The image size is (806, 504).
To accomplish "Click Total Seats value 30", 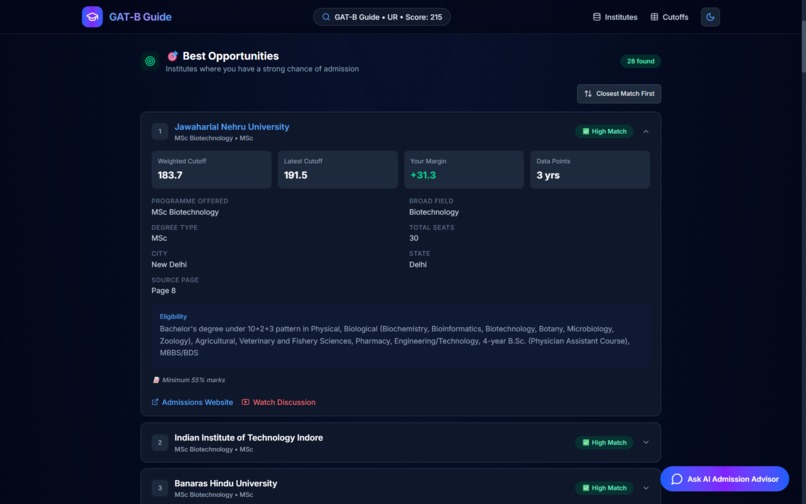I will pyautogui.click(x=414, y=238).
